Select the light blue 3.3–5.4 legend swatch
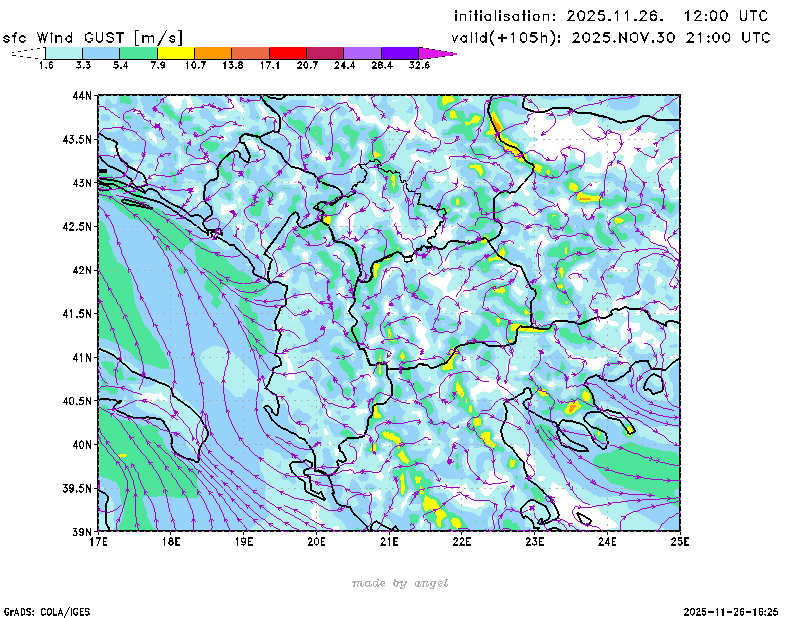The height and width of the screenshot is (618, 800). [101, 52]
